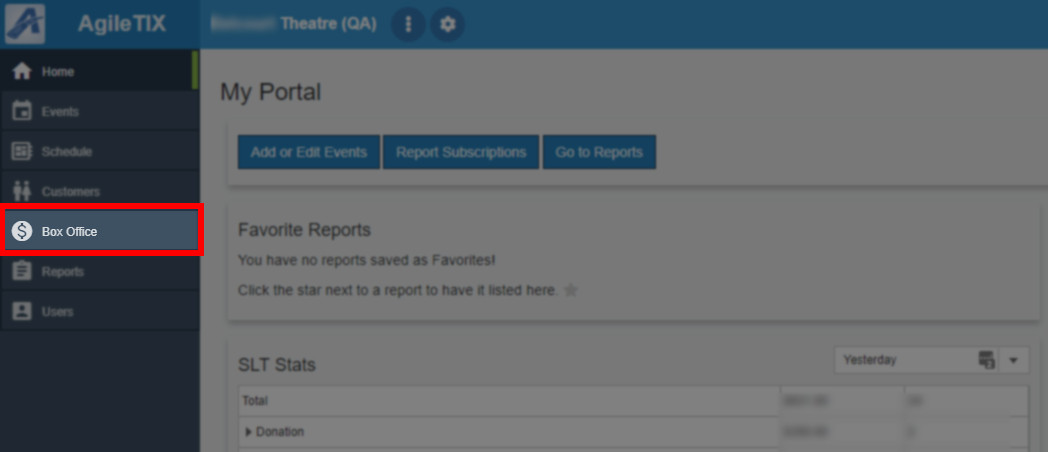Click Report Subscriptions button
1048x452 pixels.
click(x=461, y=152)
